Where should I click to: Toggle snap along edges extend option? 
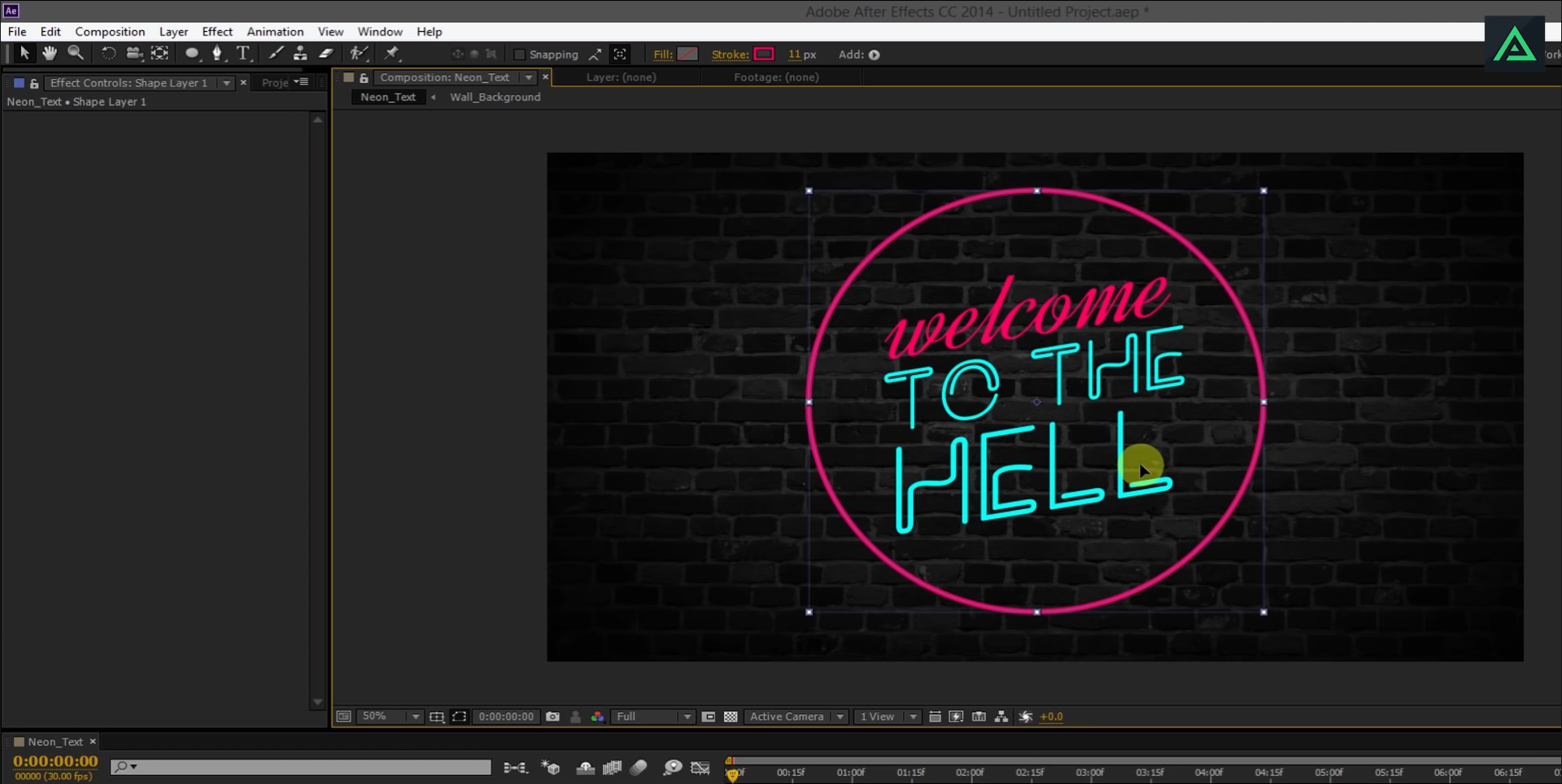[x=596, y=54]
